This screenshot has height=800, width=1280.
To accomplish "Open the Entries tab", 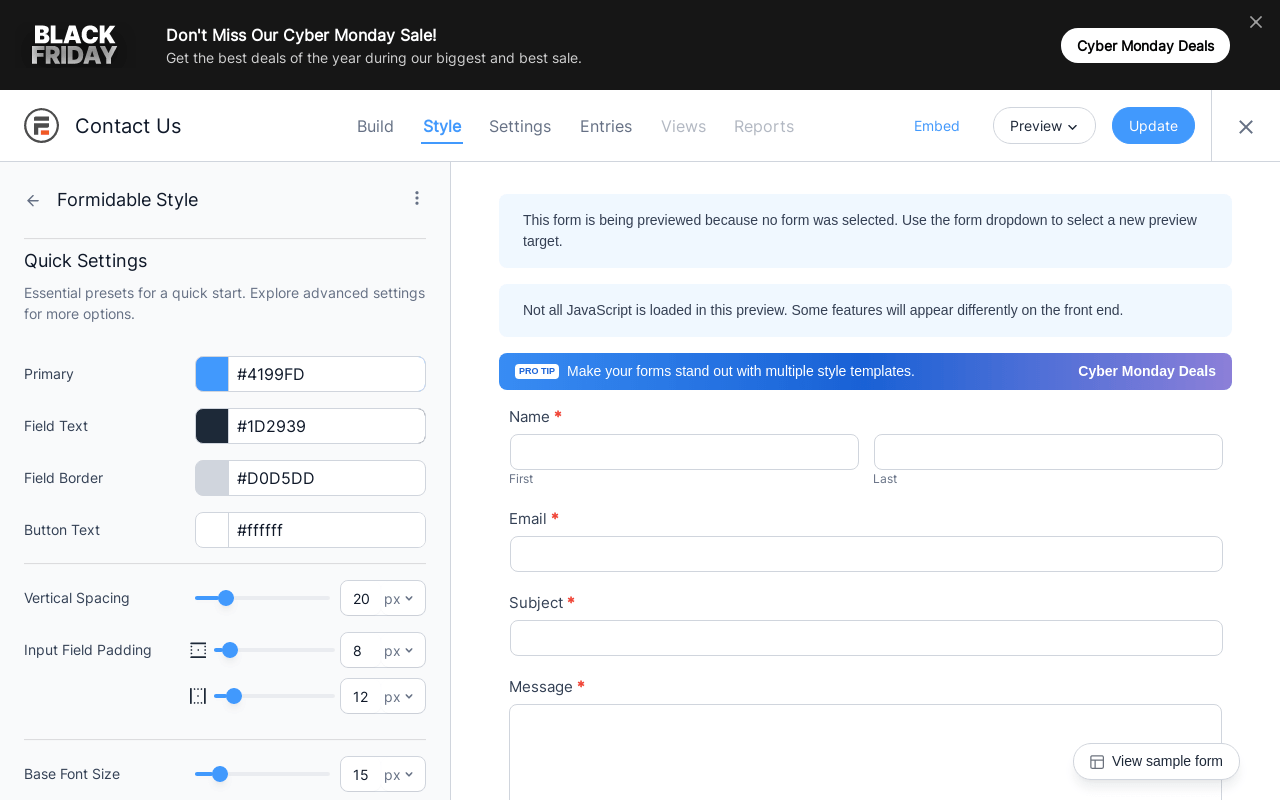I will click(606, 126).
